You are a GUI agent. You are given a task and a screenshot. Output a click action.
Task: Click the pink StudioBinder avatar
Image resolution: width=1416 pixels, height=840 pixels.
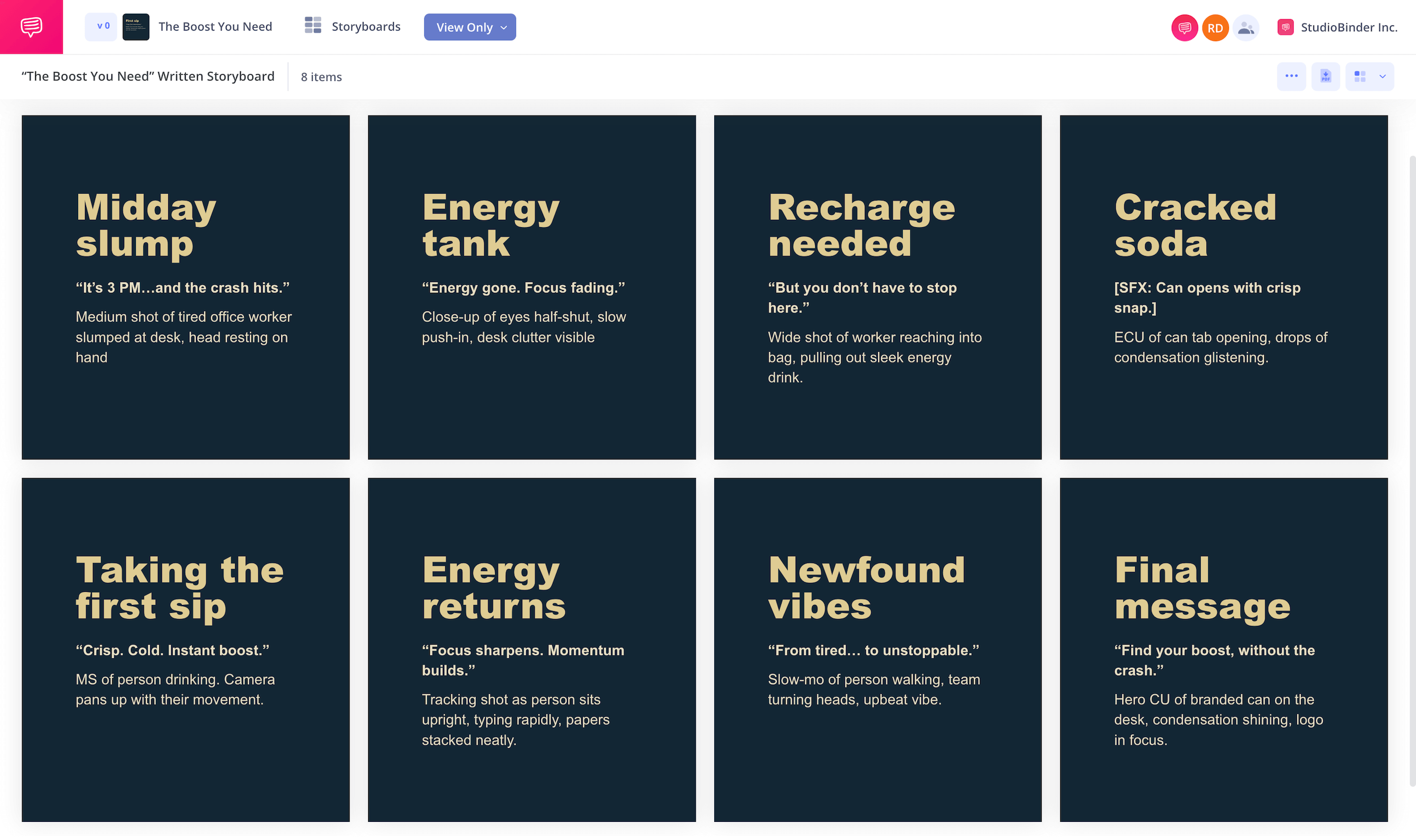coord(1184,28)
